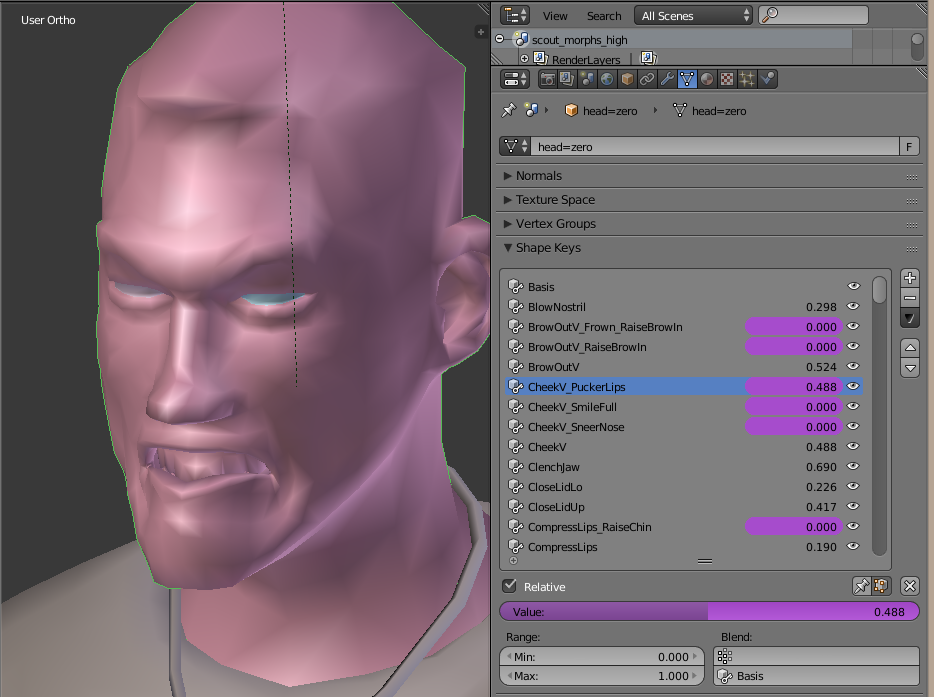
Task: Toggle fake user F button for mesh
Action: pyautogui.click(x=909, y=147)
